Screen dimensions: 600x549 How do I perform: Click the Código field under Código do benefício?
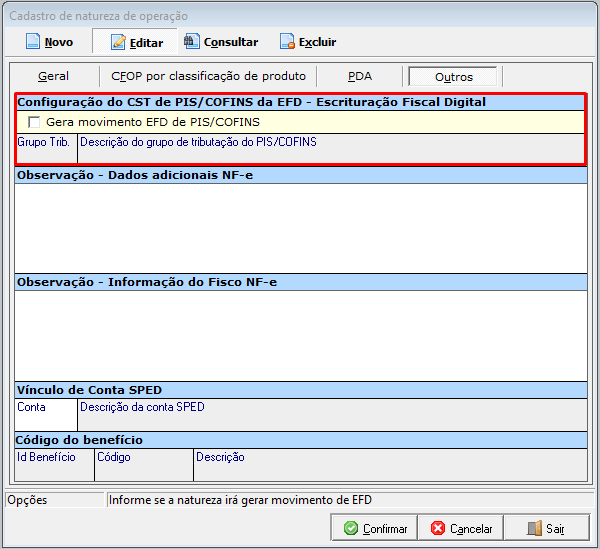(143, 468)
